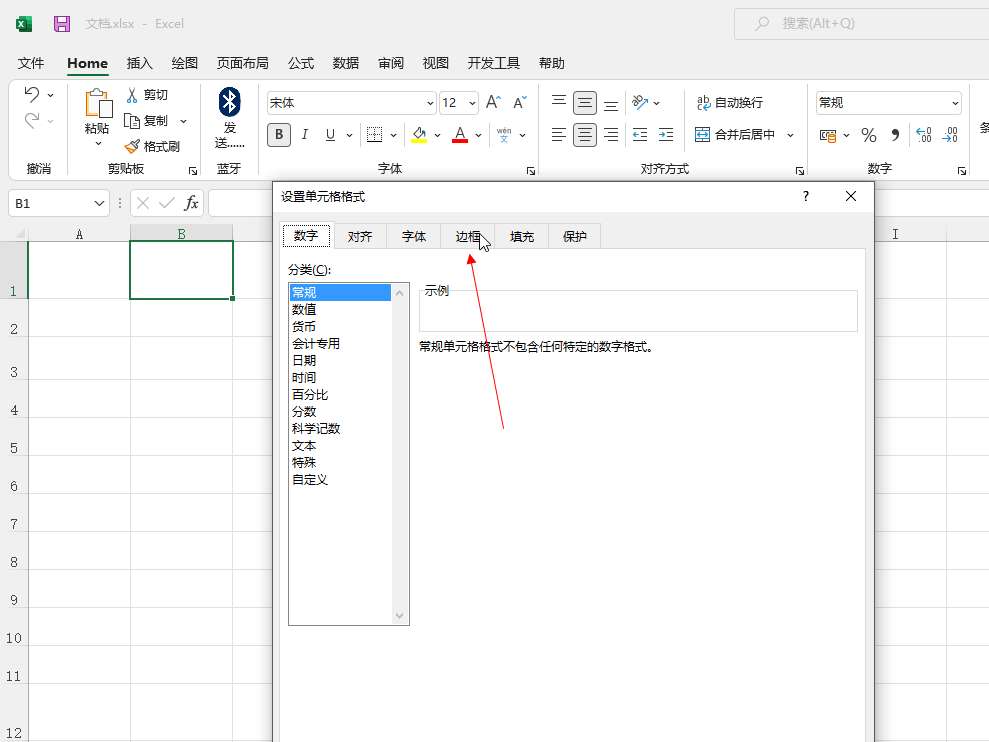
Task: Click the Undo icon
Action: tap(32, 95)
